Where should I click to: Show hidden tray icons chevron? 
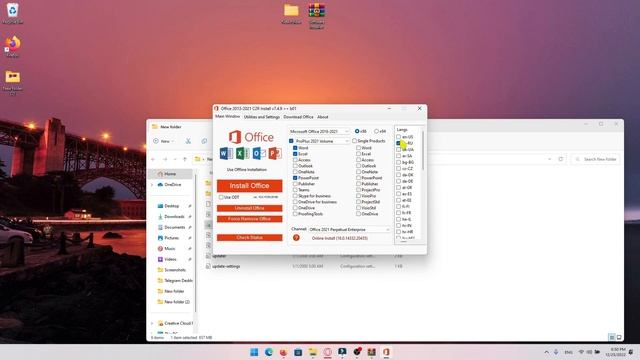[547, 352]
